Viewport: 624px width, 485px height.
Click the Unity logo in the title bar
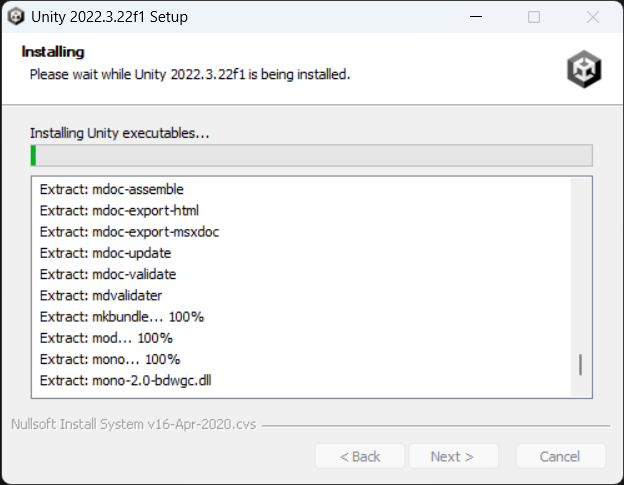pos(16,17)
